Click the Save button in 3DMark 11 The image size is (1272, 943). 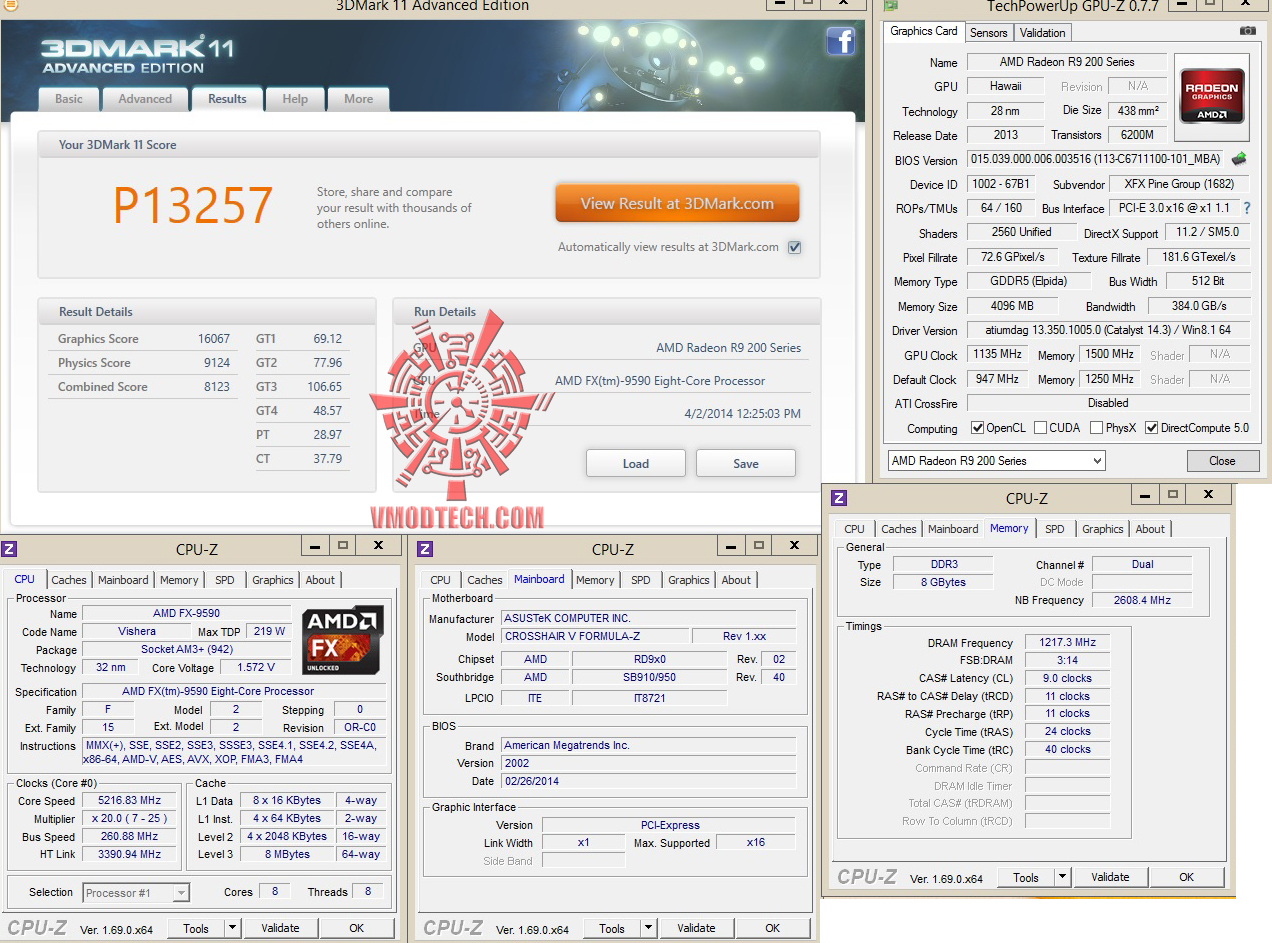click(x=746, y=463)
